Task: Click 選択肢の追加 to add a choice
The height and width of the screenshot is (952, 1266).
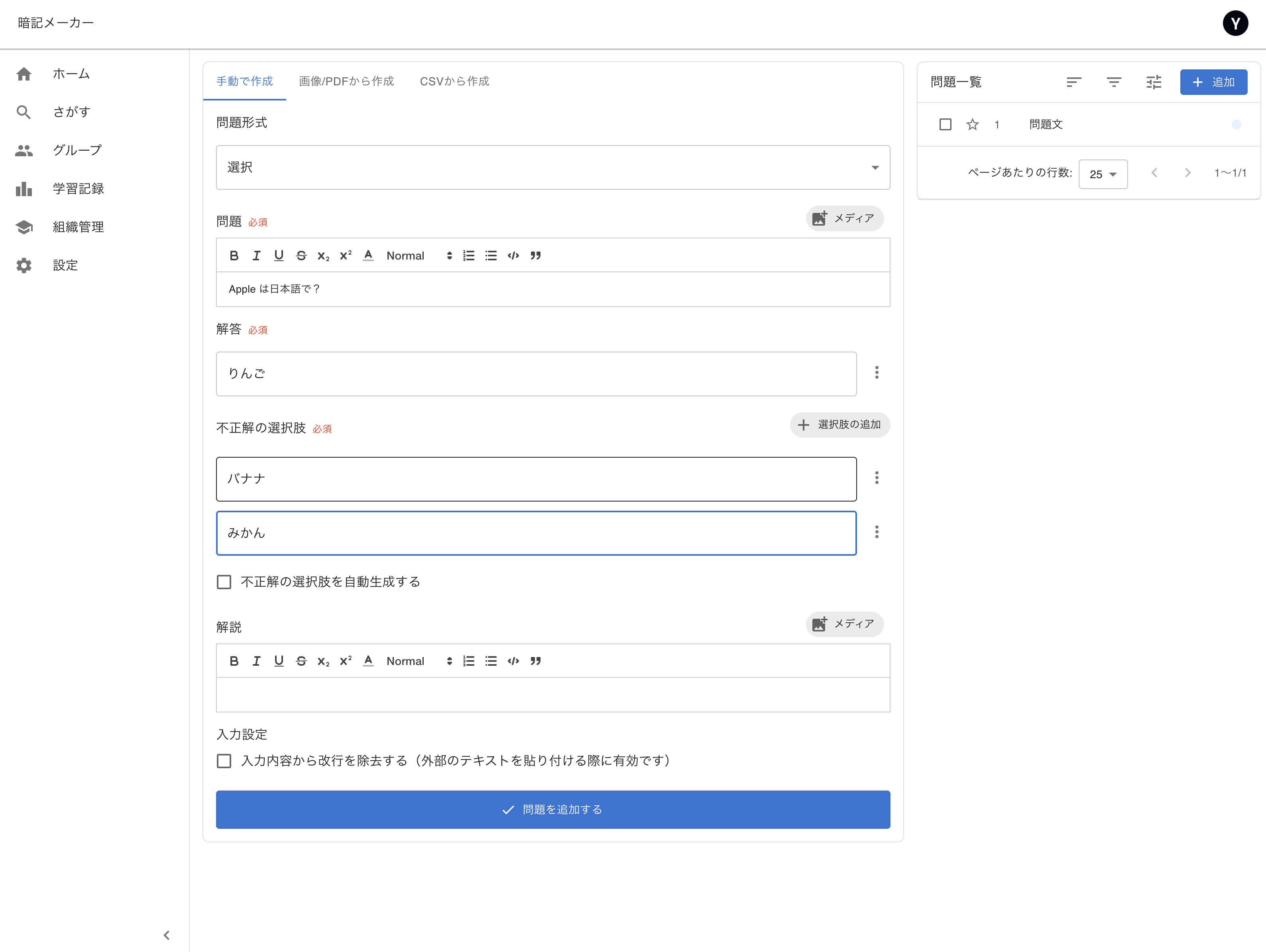Action: click(839, 425)
